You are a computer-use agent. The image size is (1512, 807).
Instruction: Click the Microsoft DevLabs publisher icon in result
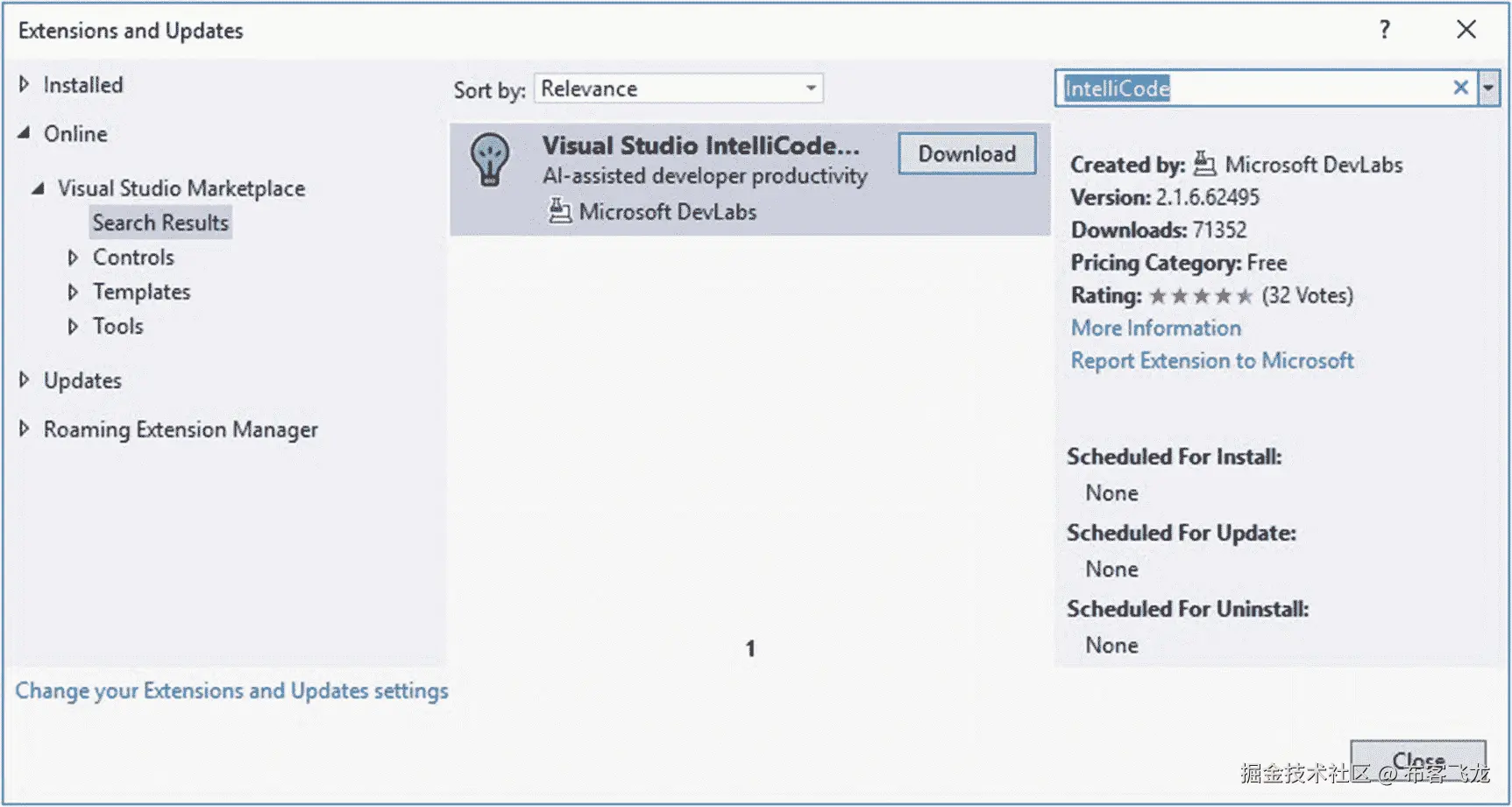pos(559,211)
